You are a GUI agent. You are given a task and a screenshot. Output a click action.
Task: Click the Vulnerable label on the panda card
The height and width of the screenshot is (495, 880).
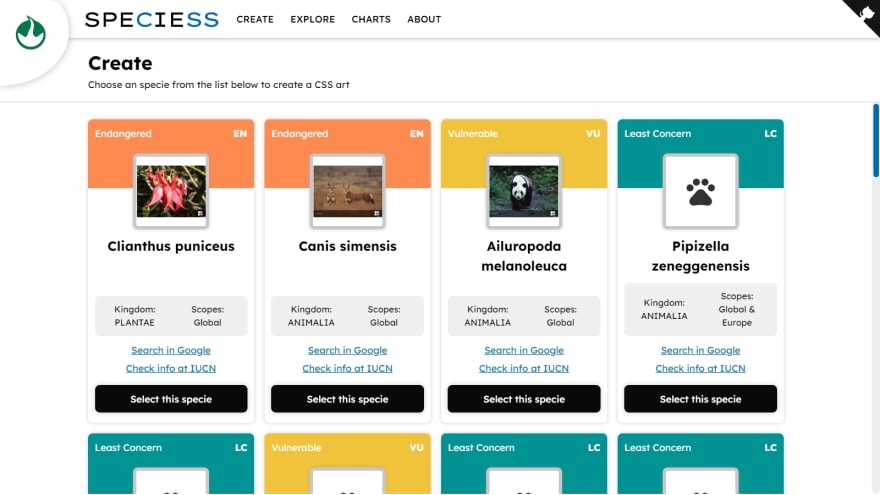(x=473, y=134)
